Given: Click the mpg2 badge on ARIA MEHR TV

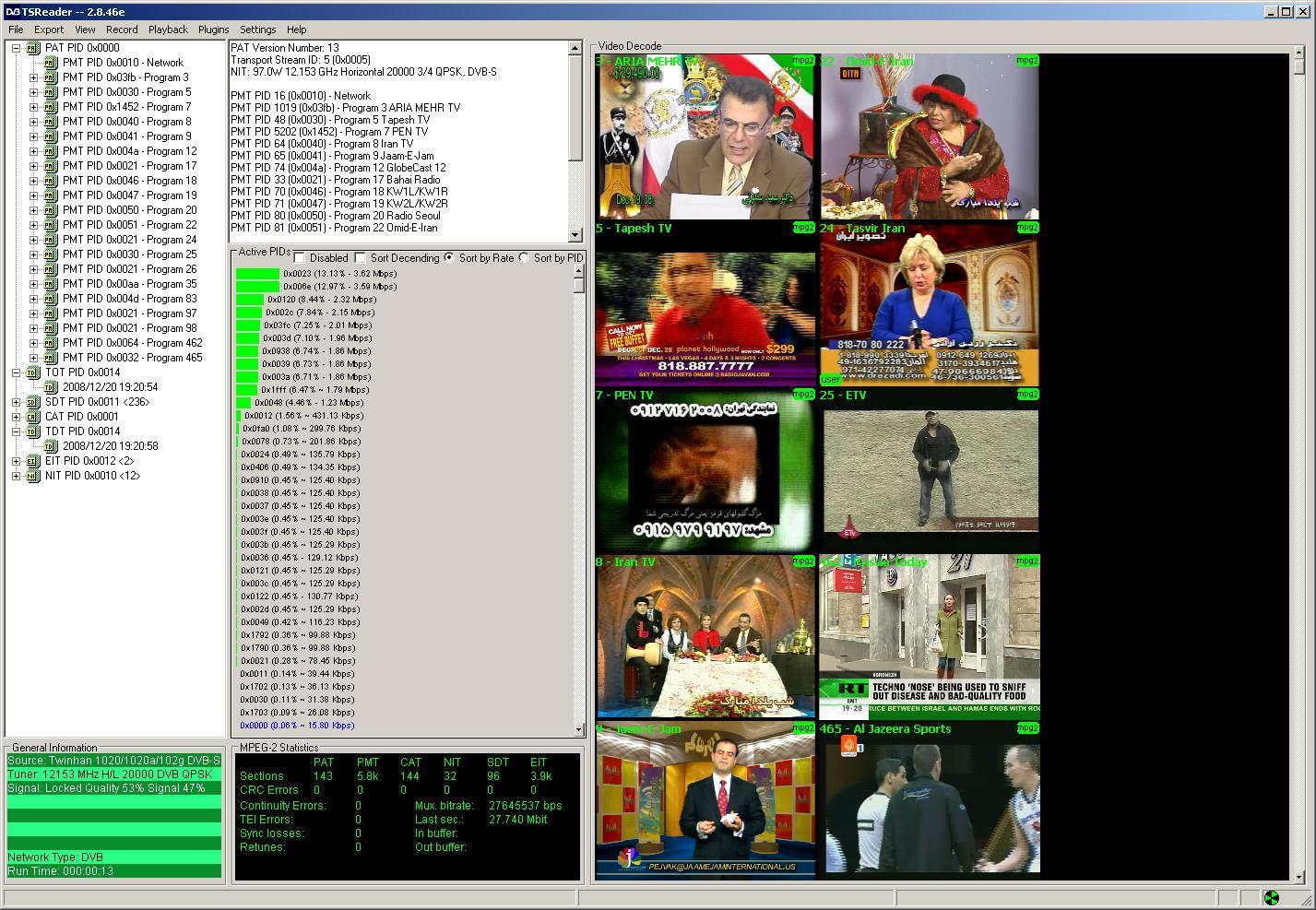Looking at the screenshot, I should 803,61.
